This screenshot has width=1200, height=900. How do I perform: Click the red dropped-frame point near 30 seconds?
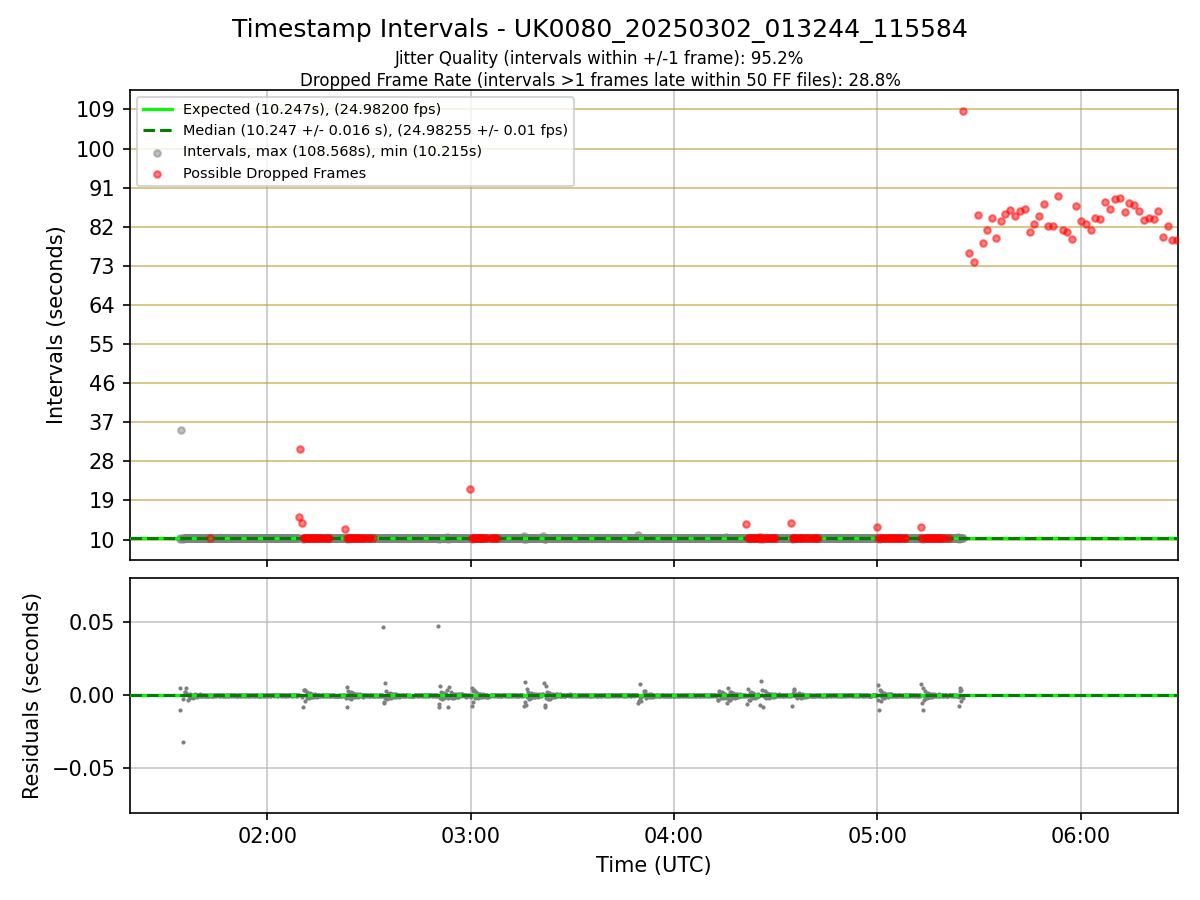(300, 449)
